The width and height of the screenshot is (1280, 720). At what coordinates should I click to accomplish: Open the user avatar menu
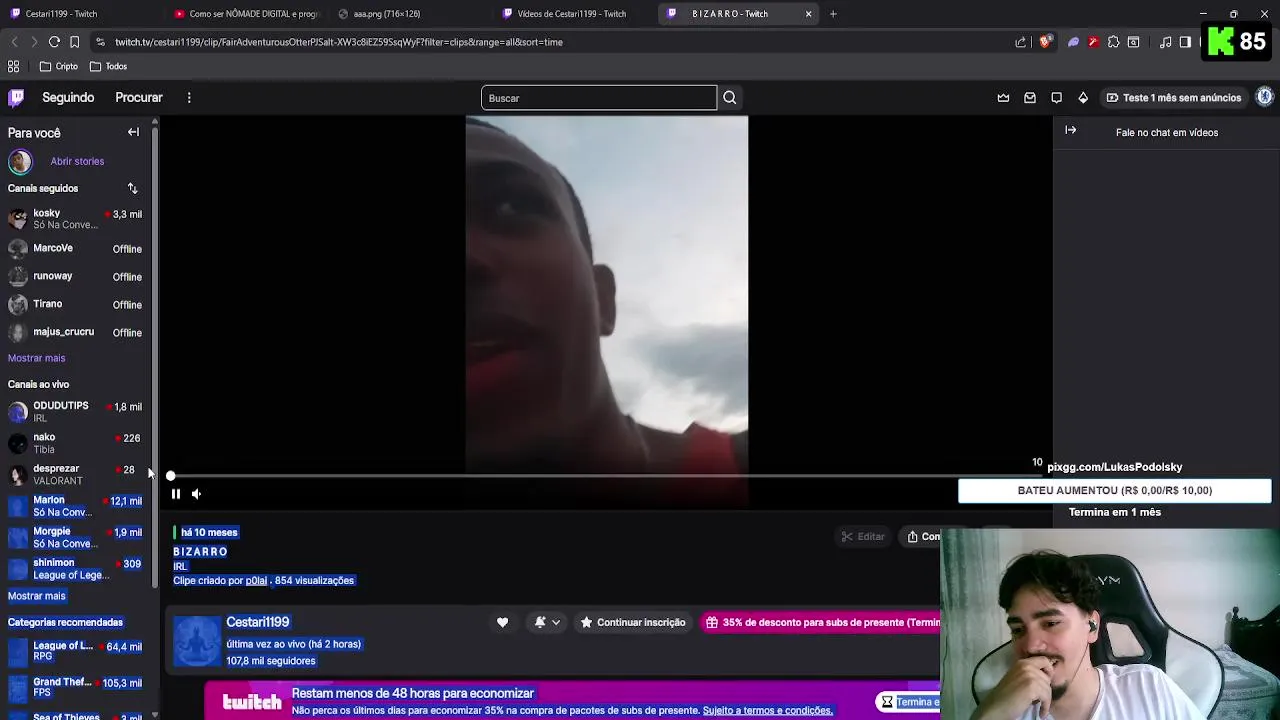1264,97
